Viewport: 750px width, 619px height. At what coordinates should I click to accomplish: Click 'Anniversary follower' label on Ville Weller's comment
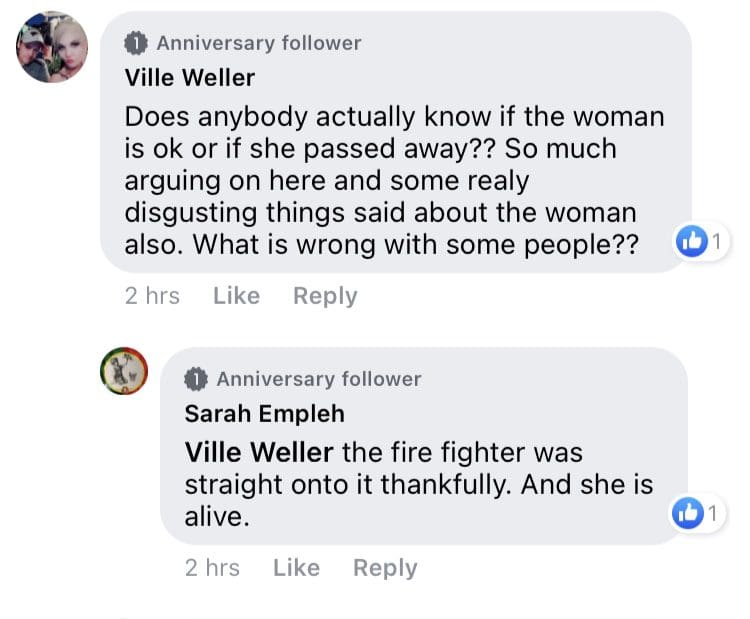click(259, 43)
